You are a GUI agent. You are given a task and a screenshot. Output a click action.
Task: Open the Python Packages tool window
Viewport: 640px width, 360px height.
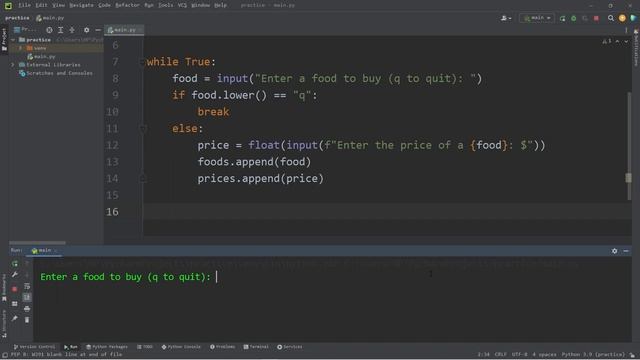click(107, 347)
